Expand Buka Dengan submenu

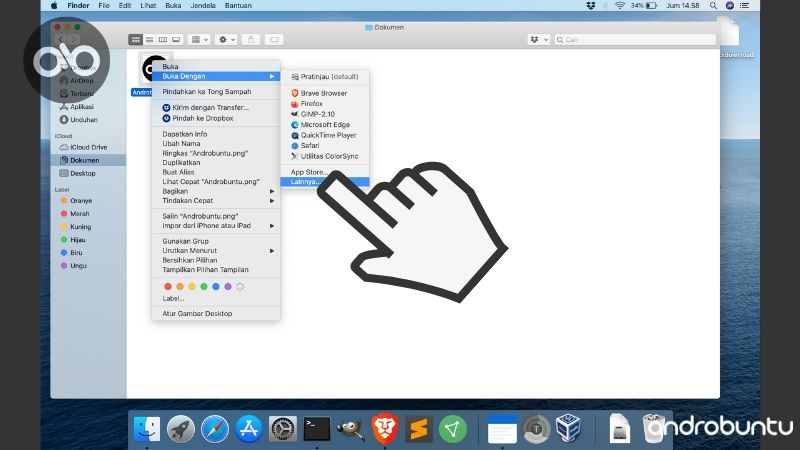(216, 76)
